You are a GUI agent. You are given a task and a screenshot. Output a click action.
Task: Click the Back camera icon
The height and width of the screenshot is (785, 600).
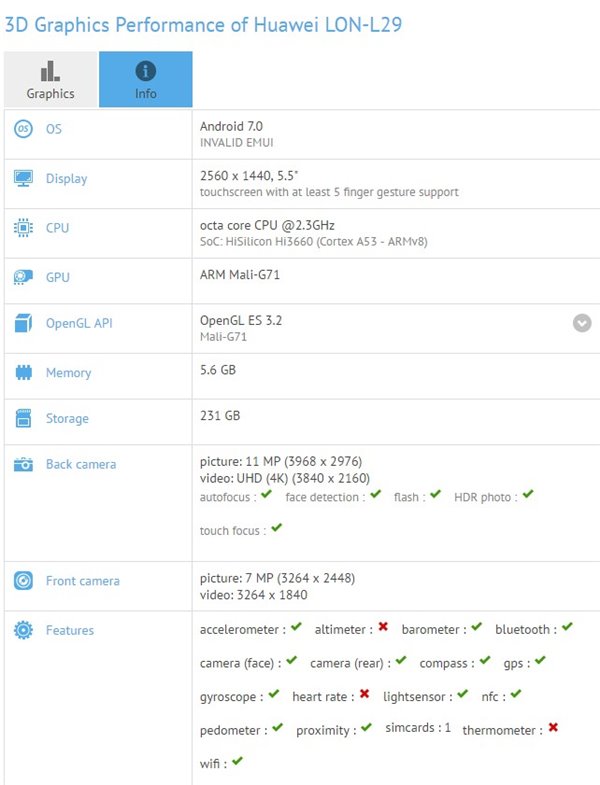23,464
